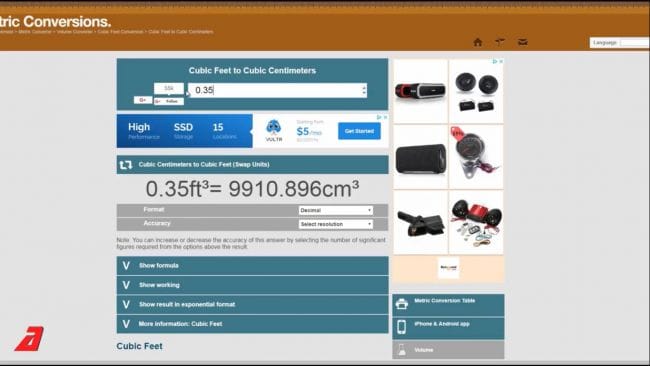Screen dimensions: 650x366
Task: Click the 'Cubic Feet' section heading
Action: [x=139, y=347]
